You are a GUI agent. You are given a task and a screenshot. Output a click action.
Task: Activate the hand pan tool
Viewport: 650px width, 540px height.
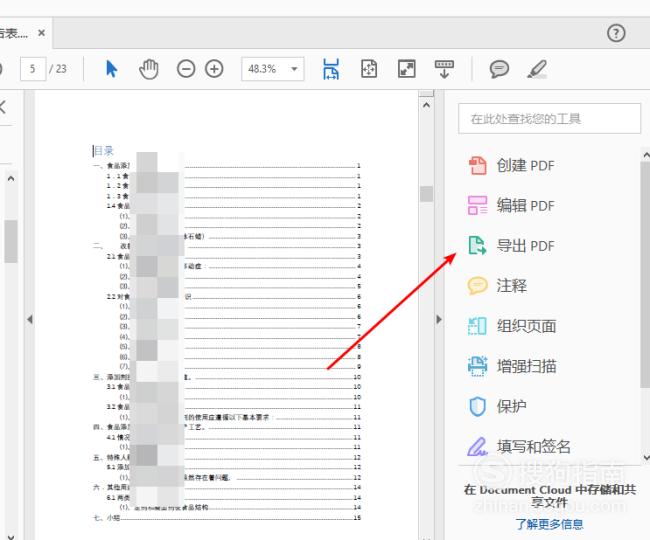(149, 69)
